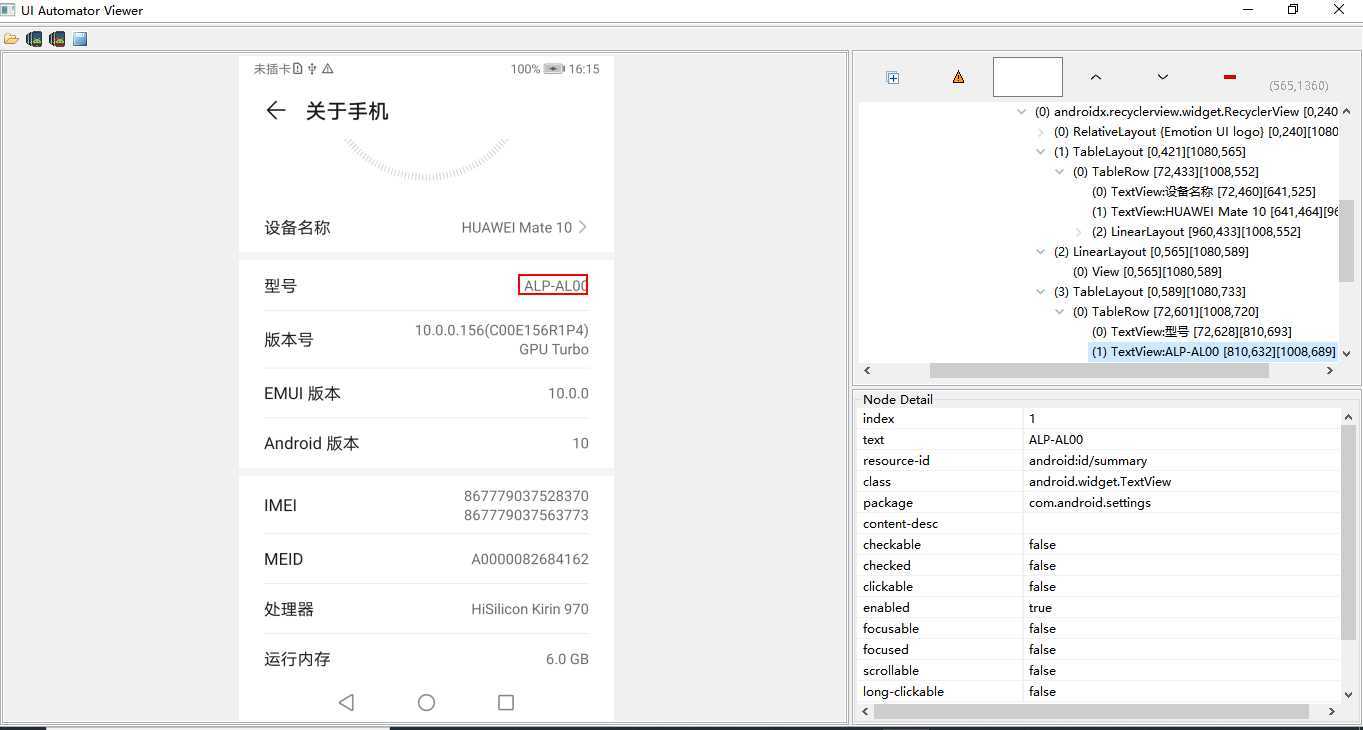The width and height of the screenshot is (1363, 730).
Task: Click the class value android.widget.TextView
Action: pos(1100,482)
